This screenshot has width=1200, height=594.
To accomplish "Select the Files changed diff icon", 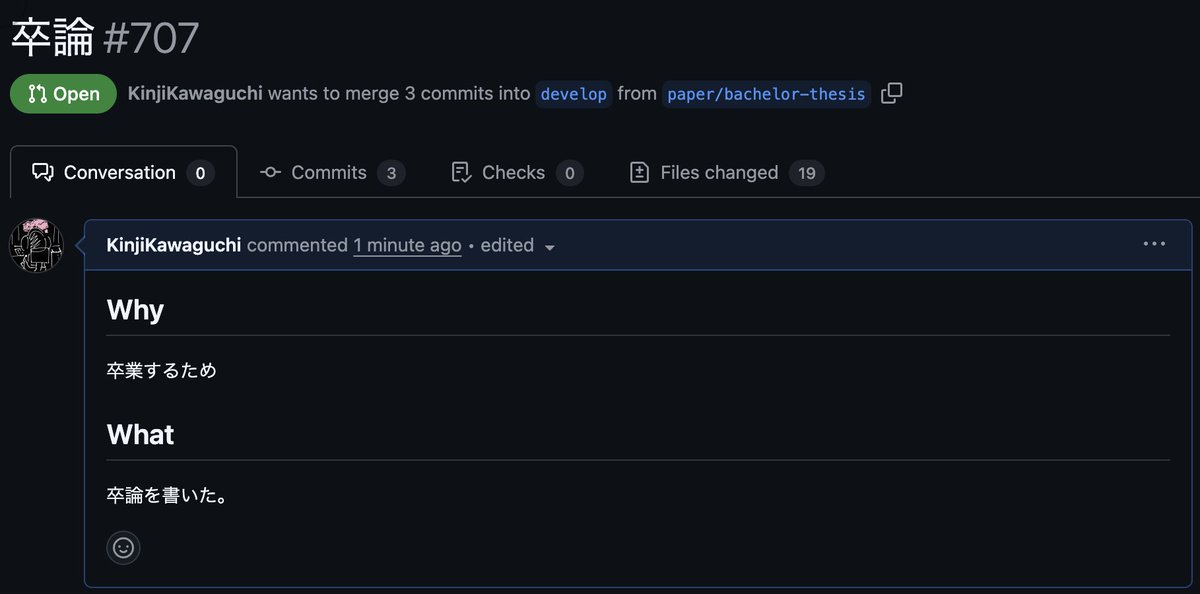I will point(640,173).
